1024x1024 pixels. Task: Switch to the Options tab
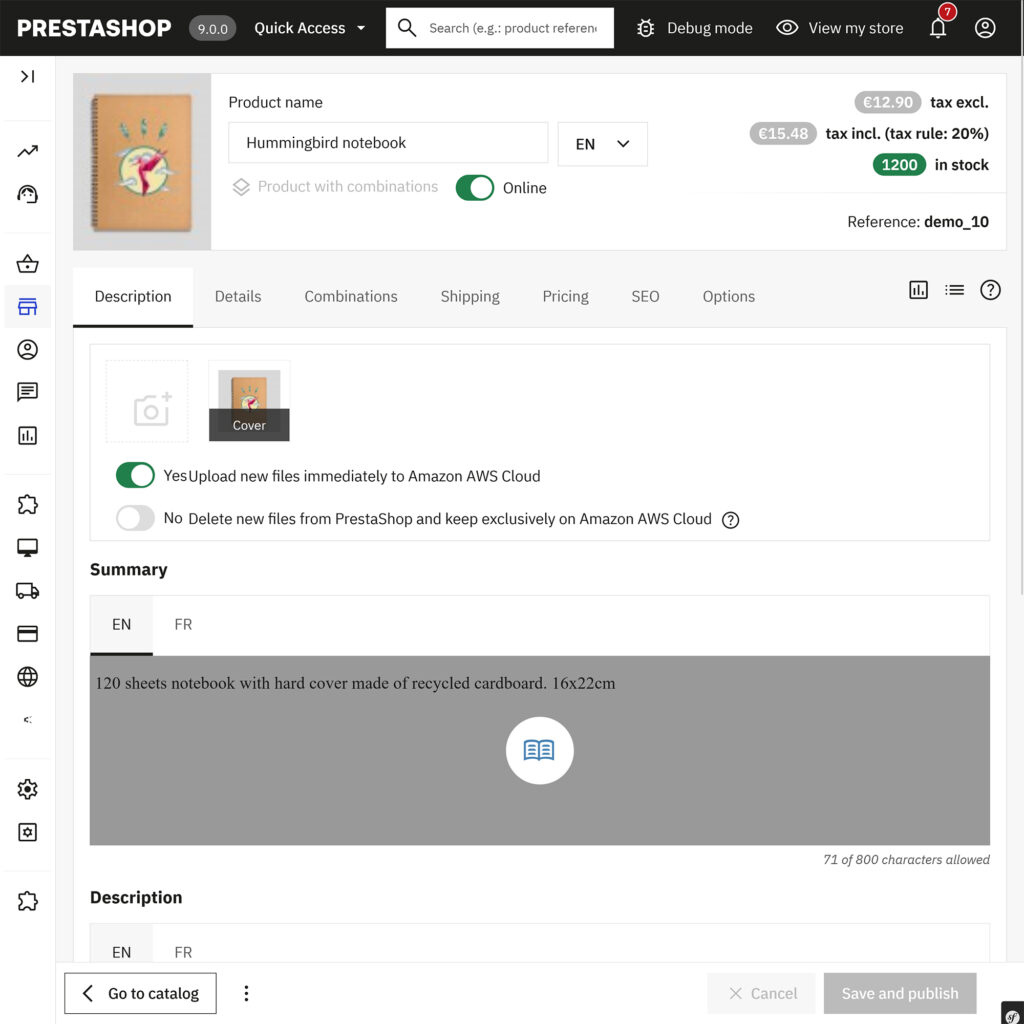click(728, 296)
